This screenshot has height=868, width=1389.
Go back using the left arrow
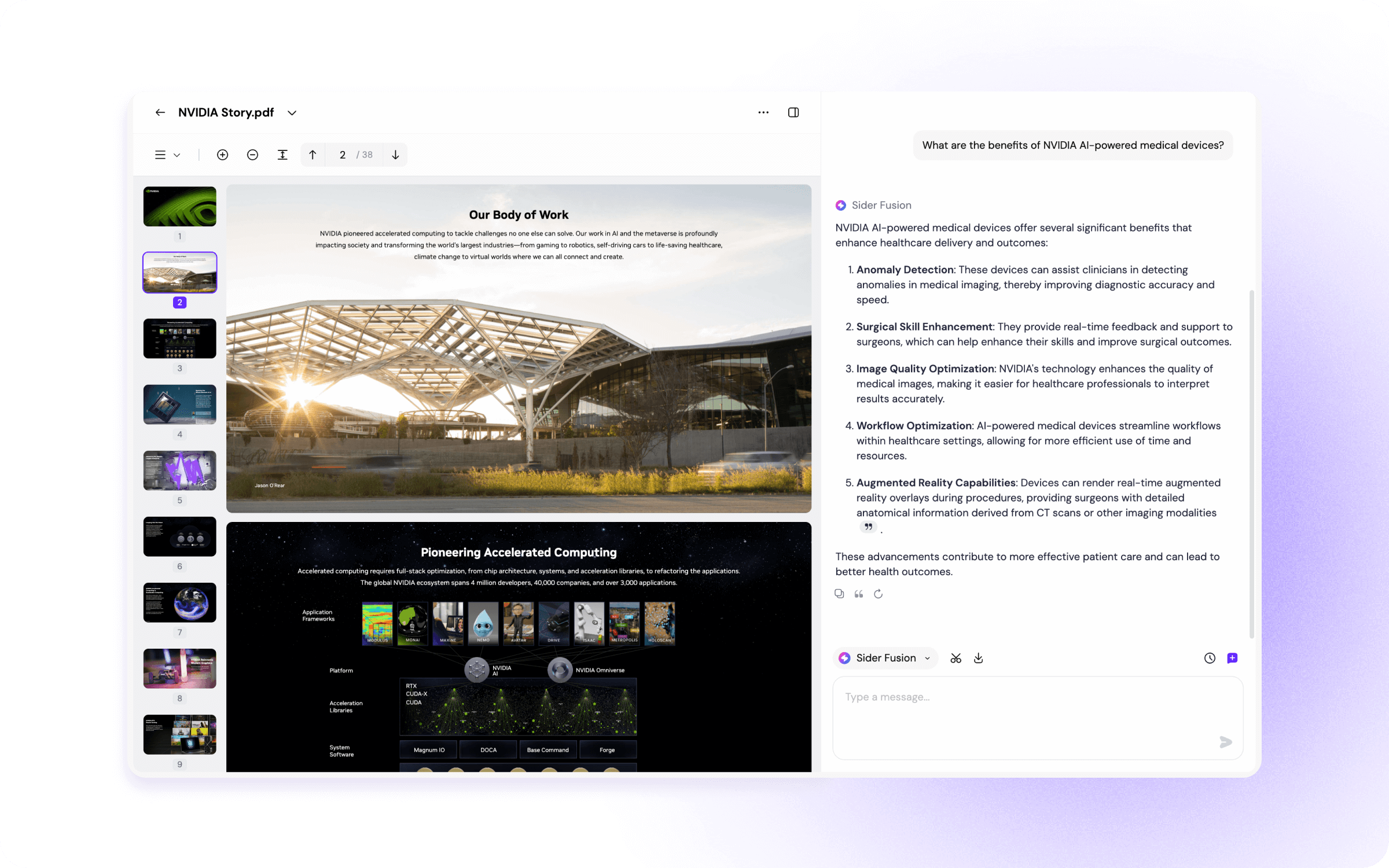point(160,112)
